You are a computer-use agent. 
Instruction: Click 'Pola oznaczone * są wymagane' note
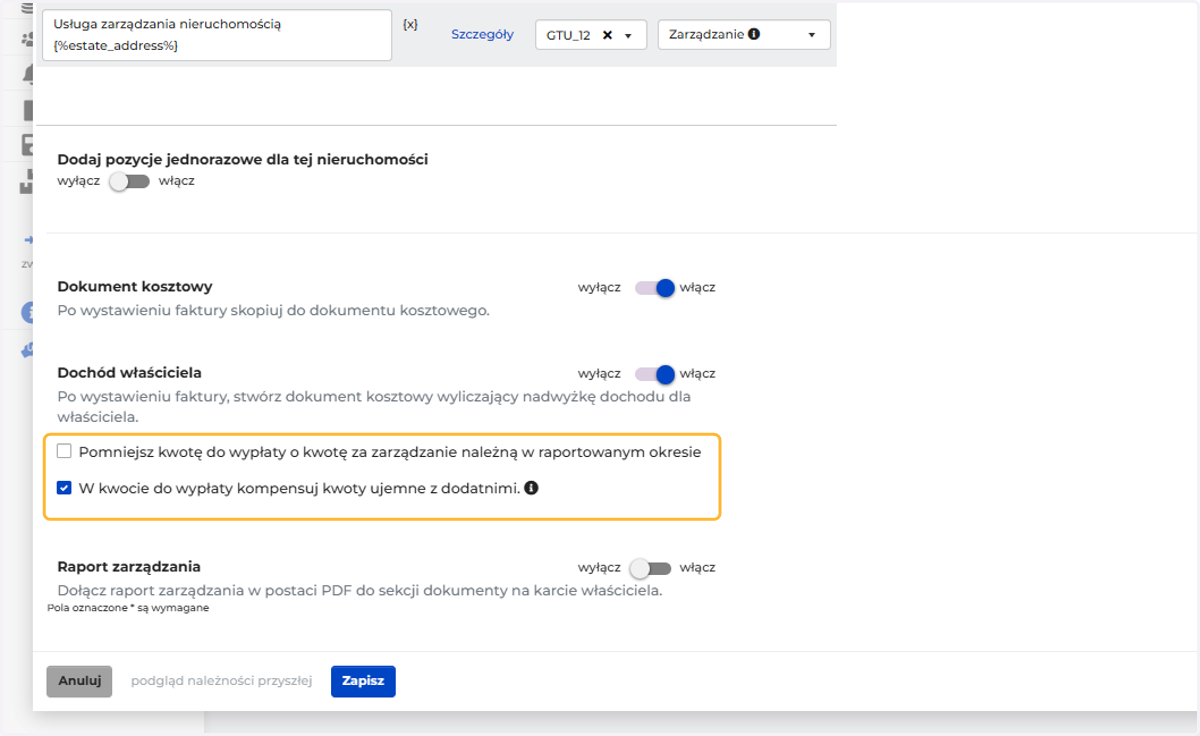pos(128,607)
